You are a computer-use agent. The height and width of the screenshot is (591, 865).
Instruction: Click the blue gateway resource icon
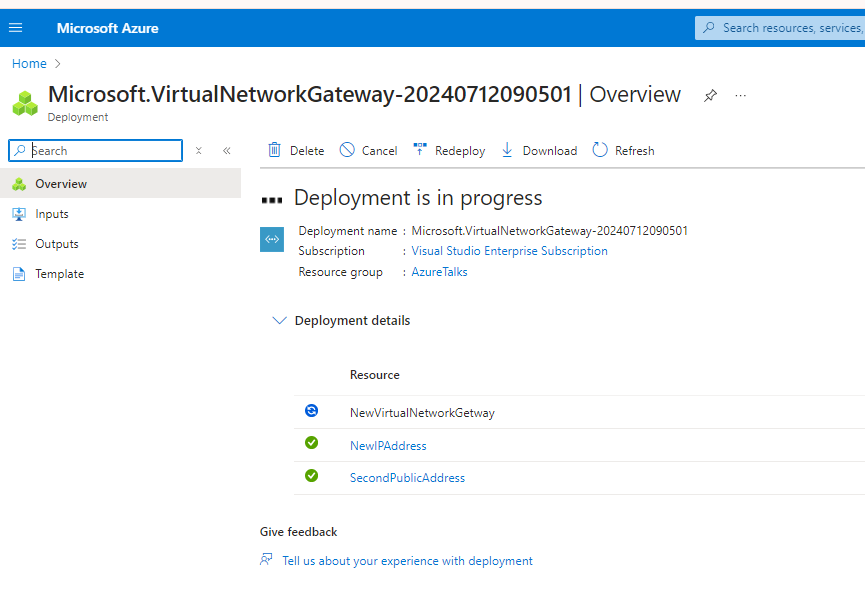272,239
